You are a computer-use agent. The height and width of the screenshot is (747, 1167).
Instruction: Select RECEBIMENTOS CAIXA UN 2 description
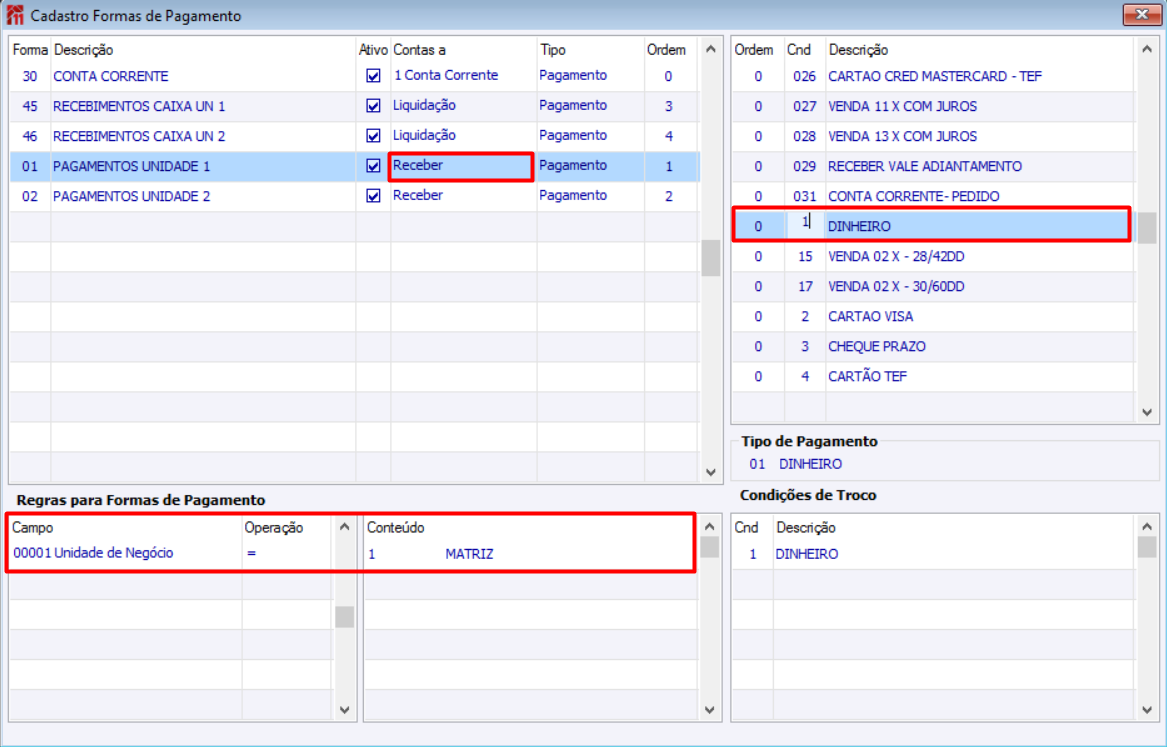tap(138, 136)
